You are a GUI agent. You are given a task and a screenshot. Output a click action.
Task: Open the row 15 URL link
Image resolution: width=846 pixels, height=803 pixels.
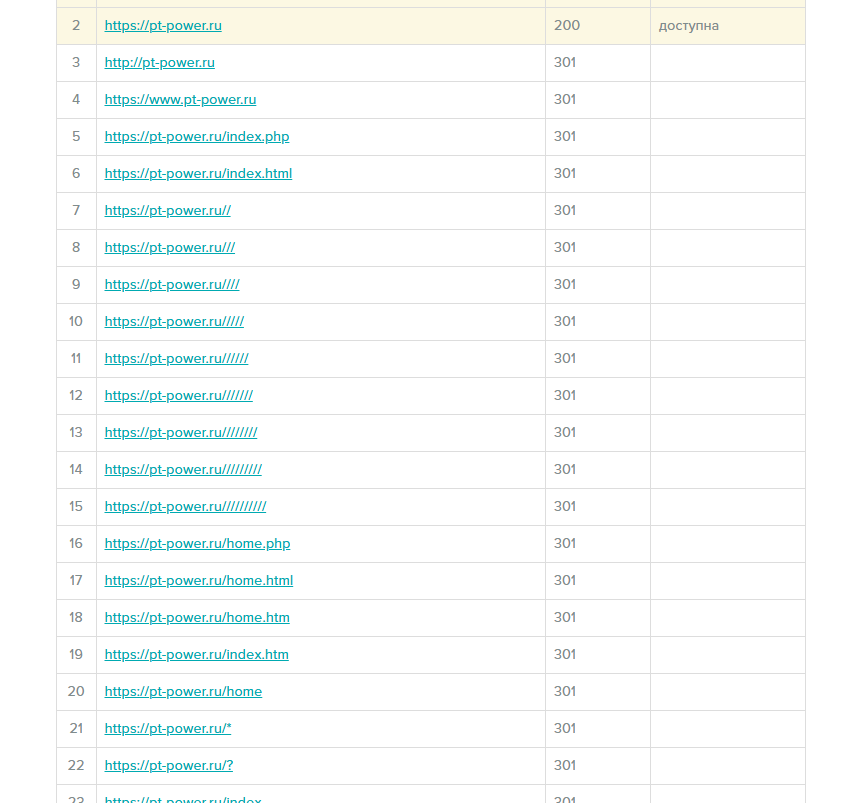(x=186, y=507)
